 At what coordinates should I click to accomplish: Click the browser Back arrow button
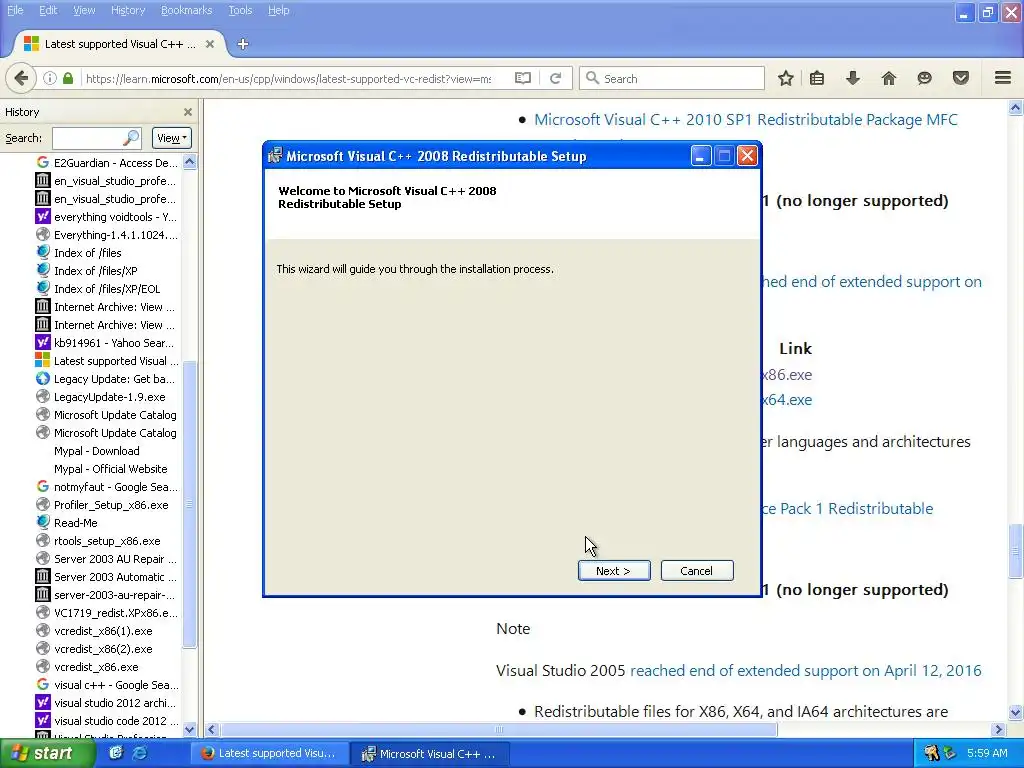point(21,78)
